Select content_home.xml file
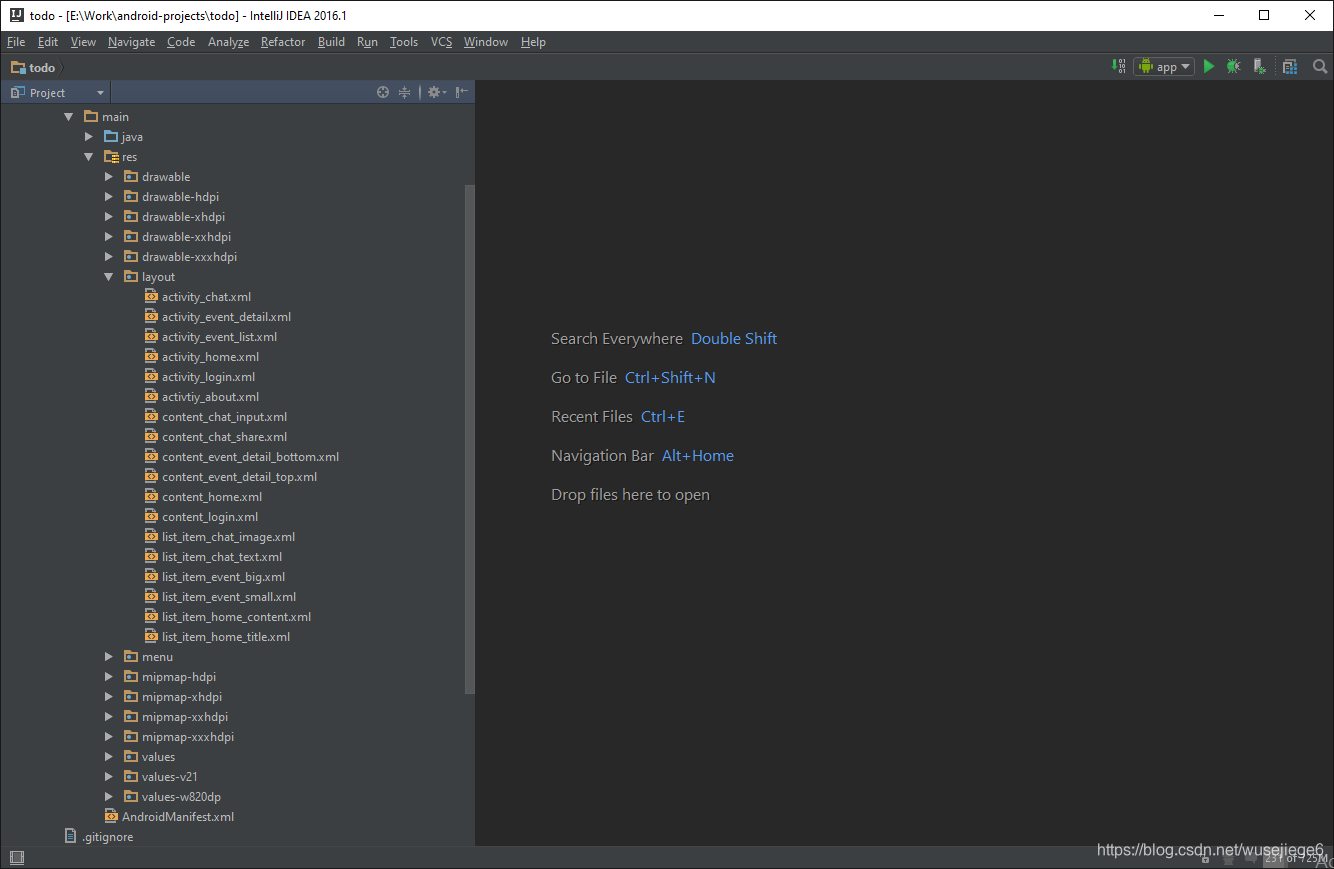 click(212, 497)
